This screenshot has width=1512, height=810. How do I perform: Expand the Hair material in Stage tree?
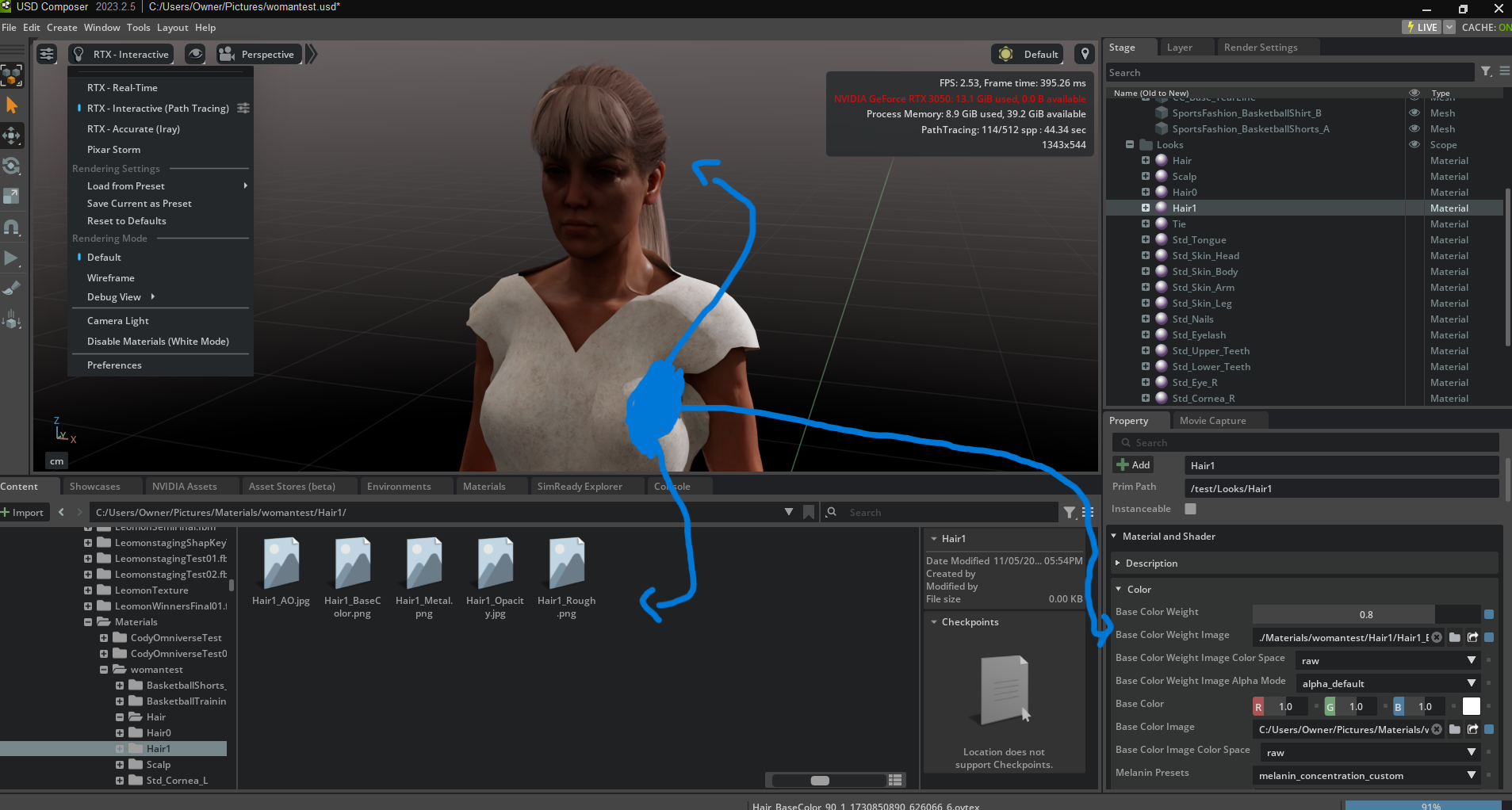(x=1145, y=160)
